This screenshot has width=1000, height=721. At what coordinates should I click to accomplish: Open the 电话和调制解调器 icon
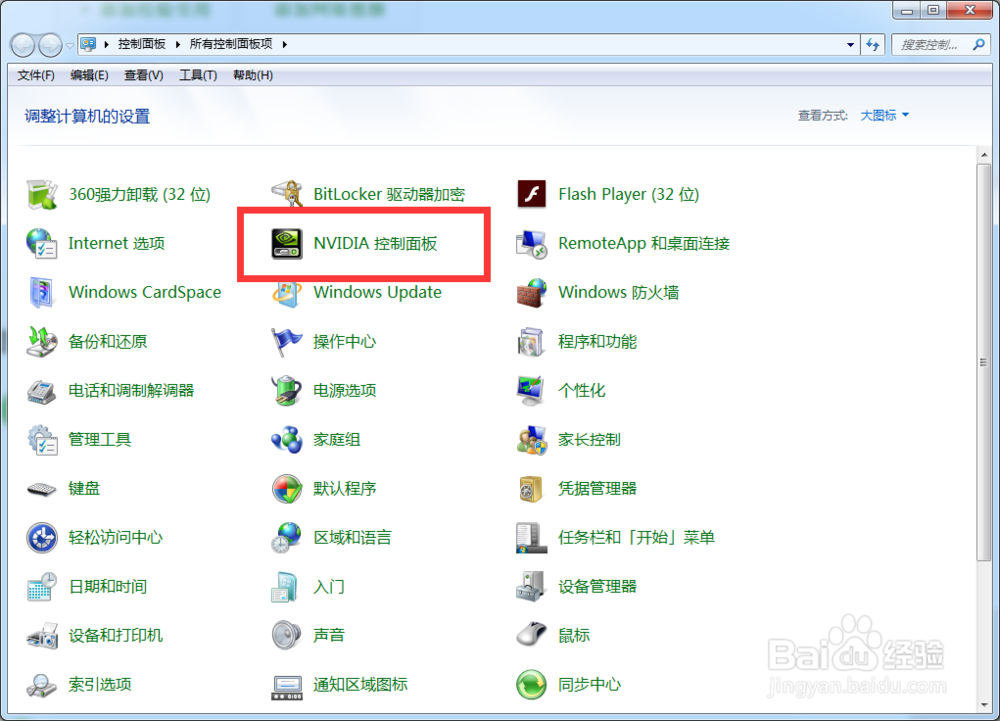tap(42, 390)
